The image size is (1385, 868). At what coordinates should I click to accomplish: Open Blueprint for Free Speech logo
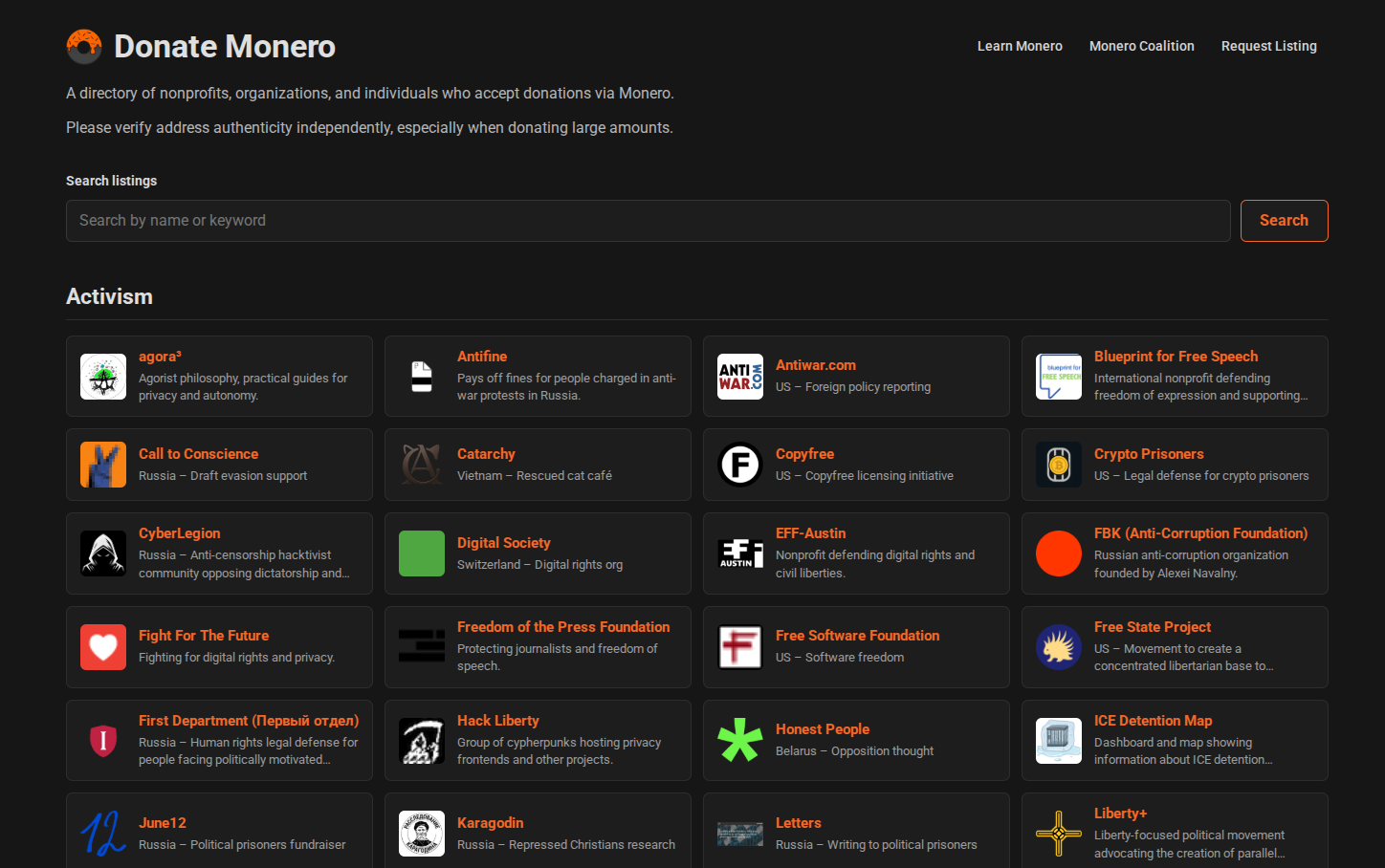tap(1059, 377)
